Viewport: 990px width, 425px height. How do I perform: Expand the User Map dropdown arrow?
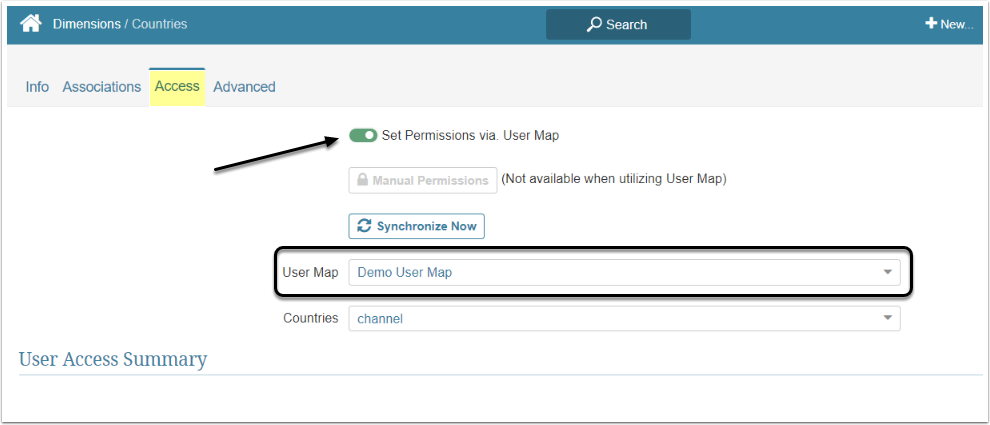(887, 272)
